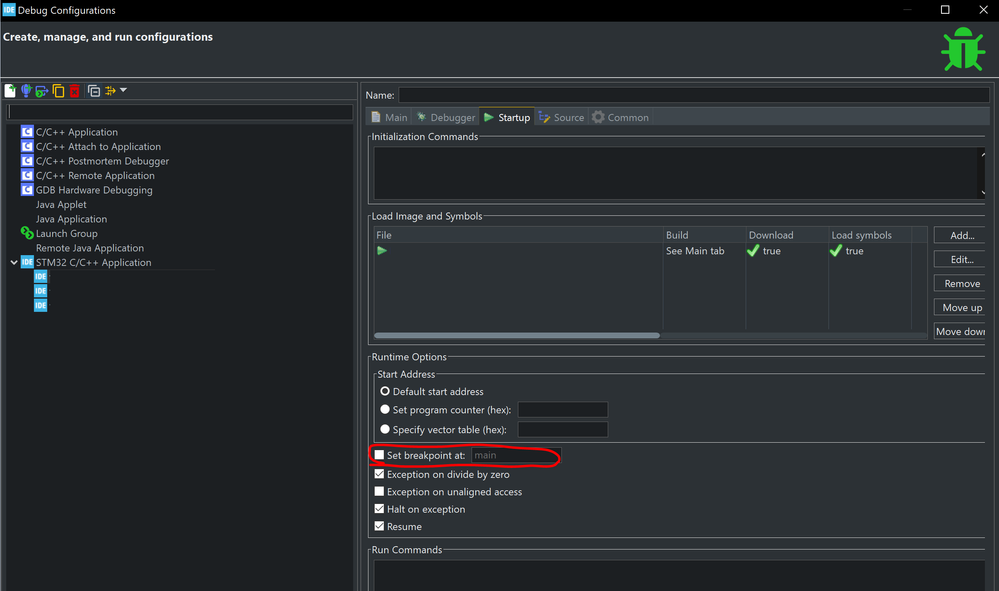
Task: Click the 'See Main tab' cell
Action: tap(695, 251)
